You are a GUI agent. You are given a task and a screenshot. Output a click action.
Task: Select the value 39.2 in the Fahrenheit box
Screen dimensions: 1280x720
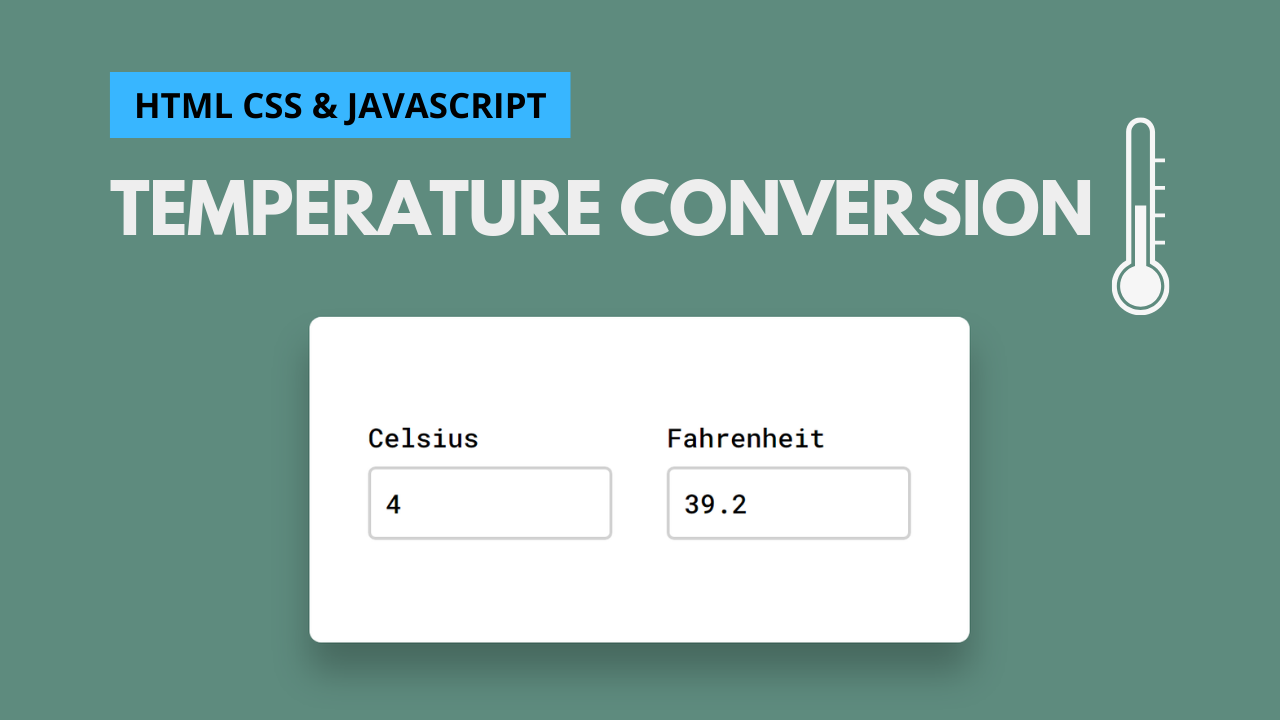(x=716, y=504)
